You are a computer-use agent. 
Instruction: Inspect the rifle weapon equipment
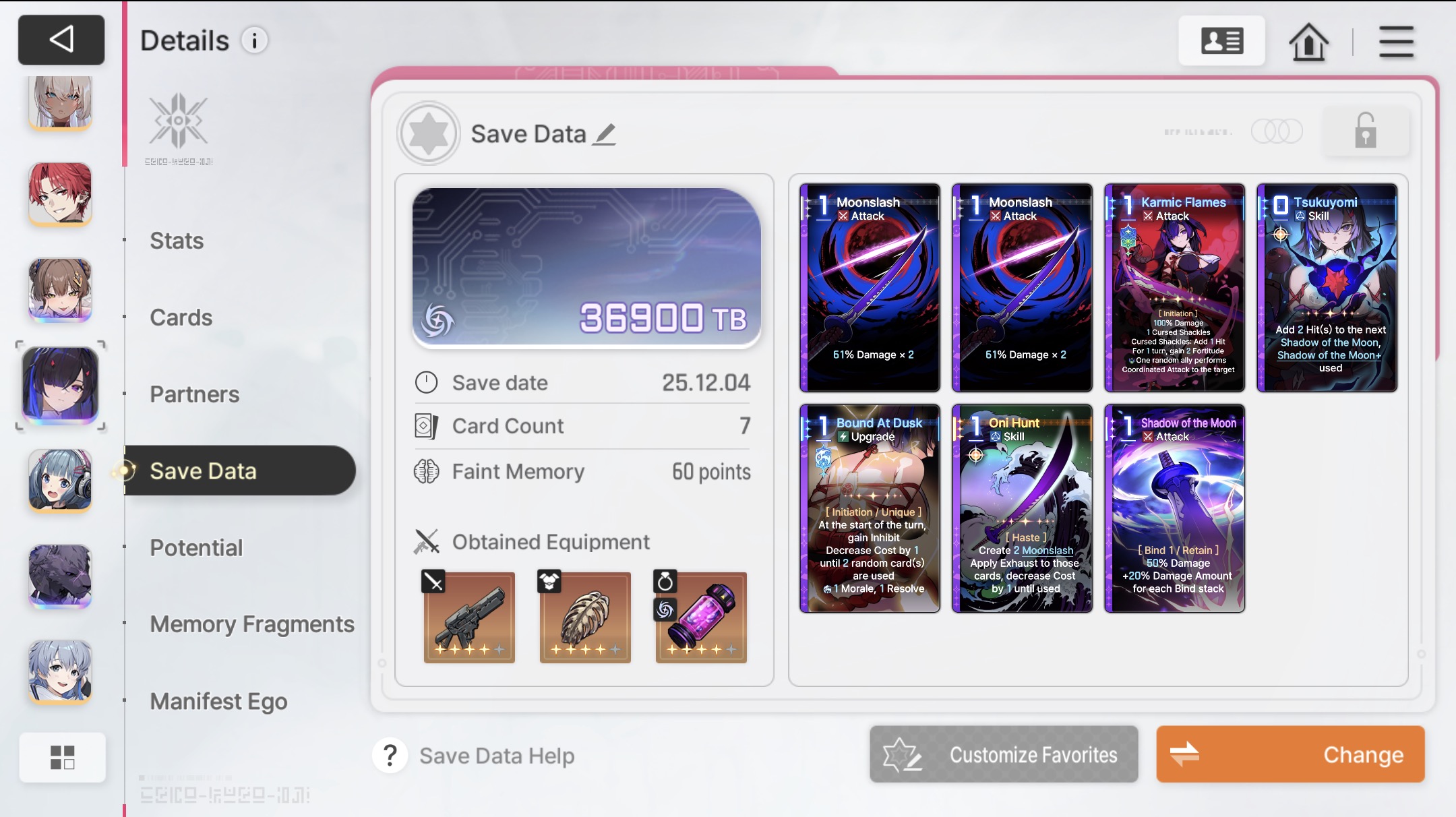tap(469, 617)
